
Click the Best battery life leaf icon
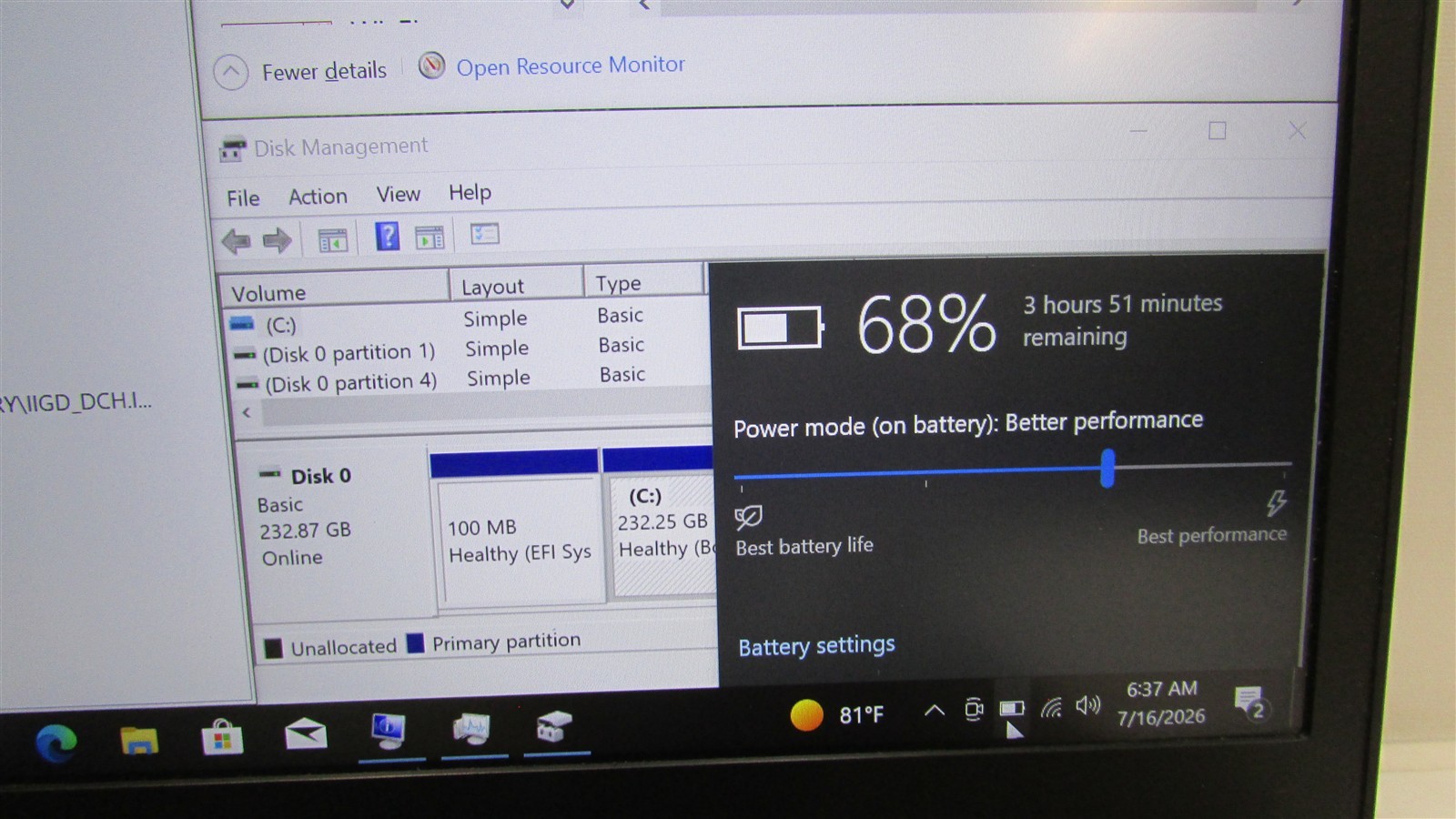[x=749, y=518]
